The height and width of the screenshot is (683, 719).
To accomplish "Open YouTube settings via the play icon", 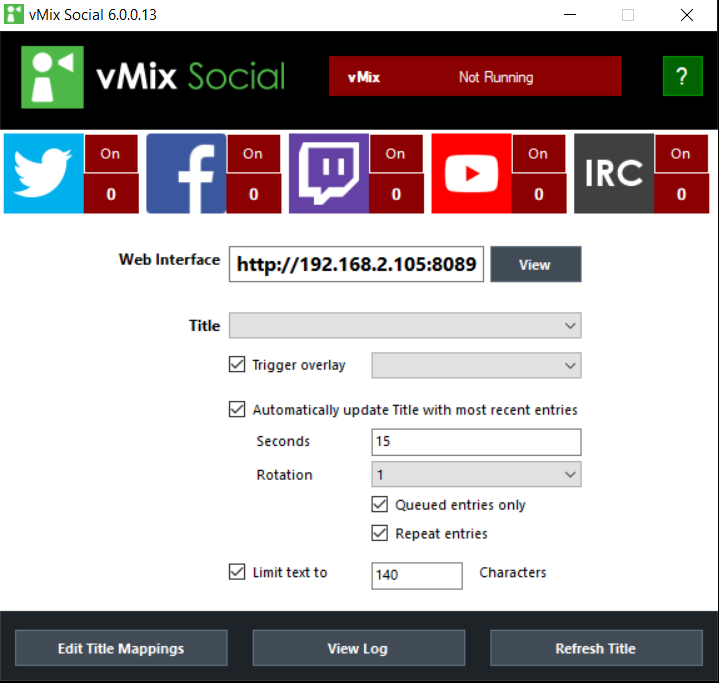I will pos(471,173).
